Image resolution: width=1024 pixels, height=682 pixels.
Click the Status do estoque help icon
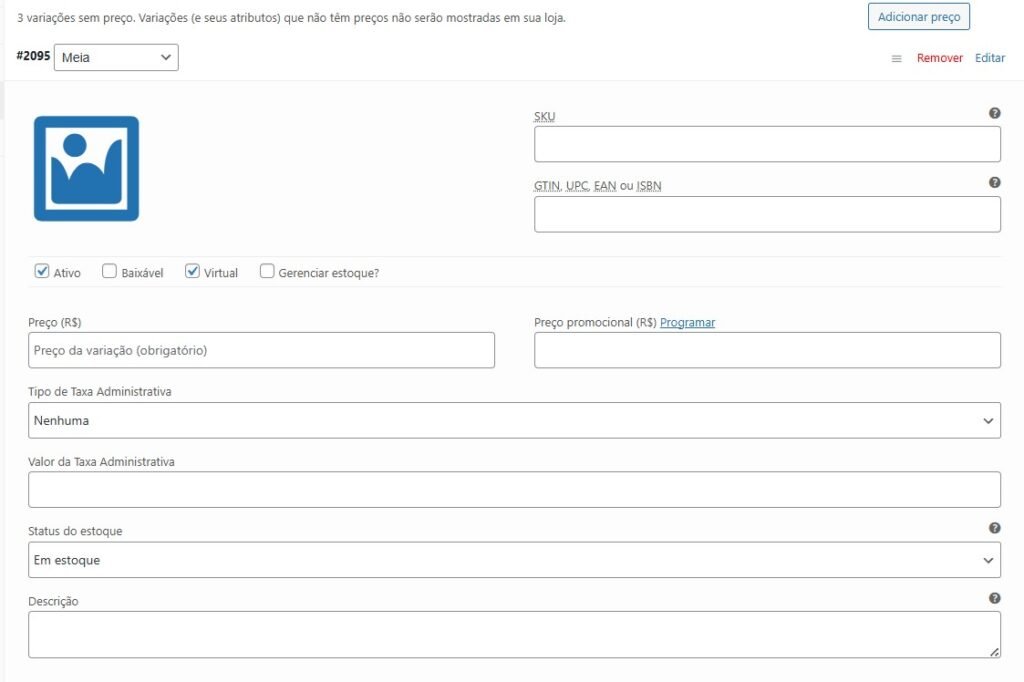pyautogui.click(x=994, y=528)
